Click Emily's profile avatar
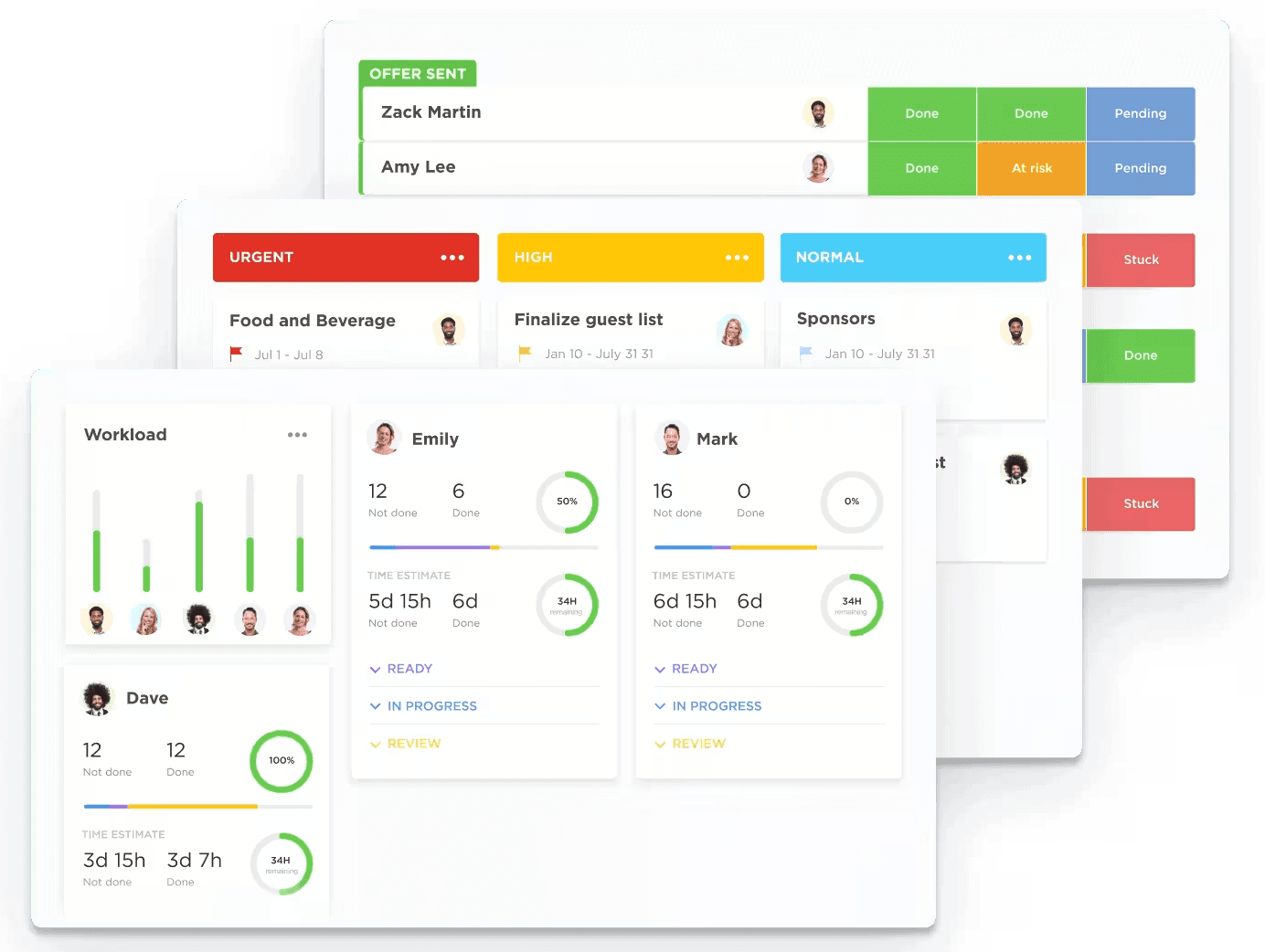 (384, 438)
